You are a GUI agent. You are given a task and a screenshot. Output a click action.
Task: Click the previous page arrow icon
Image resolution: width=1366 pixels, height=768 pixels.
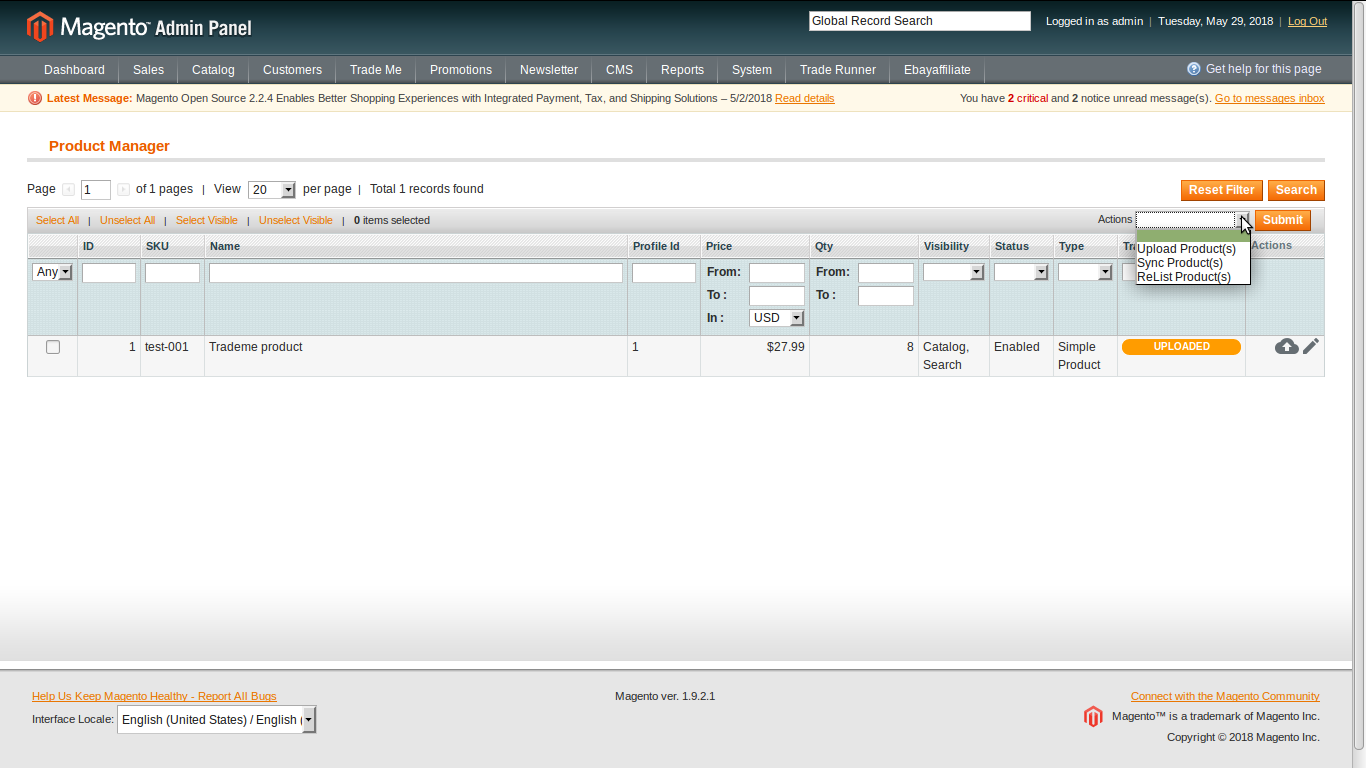(x=68, y=189)
